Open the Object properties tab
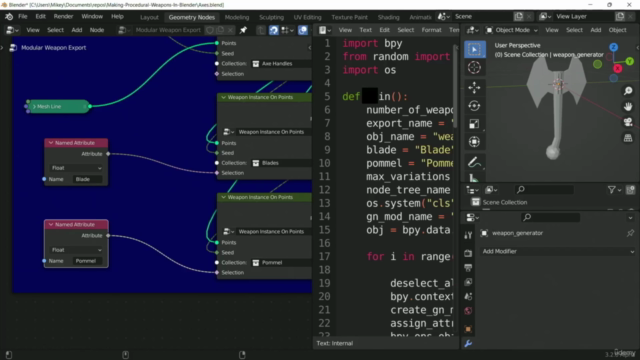Image resolution: width=640 pixels, height=360 pixels. pyautogui.click(x=468, y=329)
